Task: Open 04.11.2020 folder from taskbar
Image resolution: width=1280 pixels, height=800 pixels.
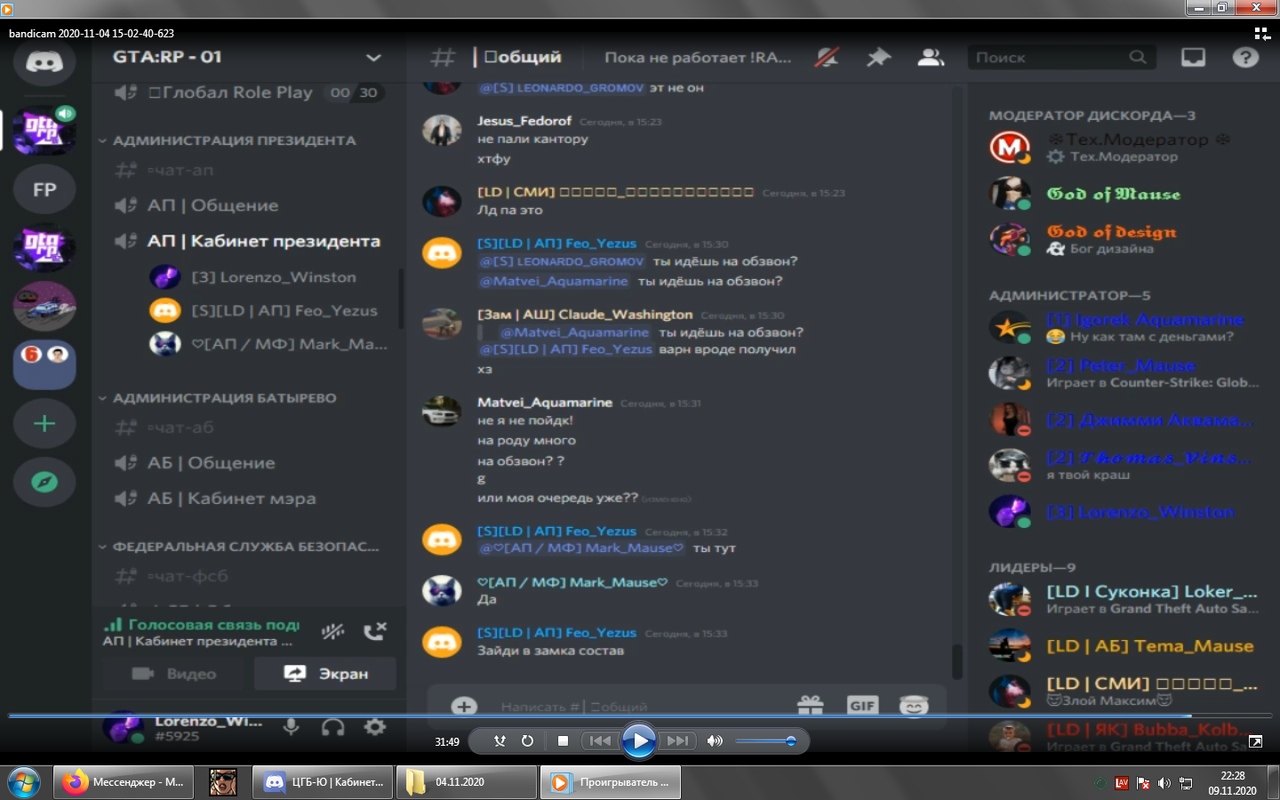Action: (x=467, y=782)
